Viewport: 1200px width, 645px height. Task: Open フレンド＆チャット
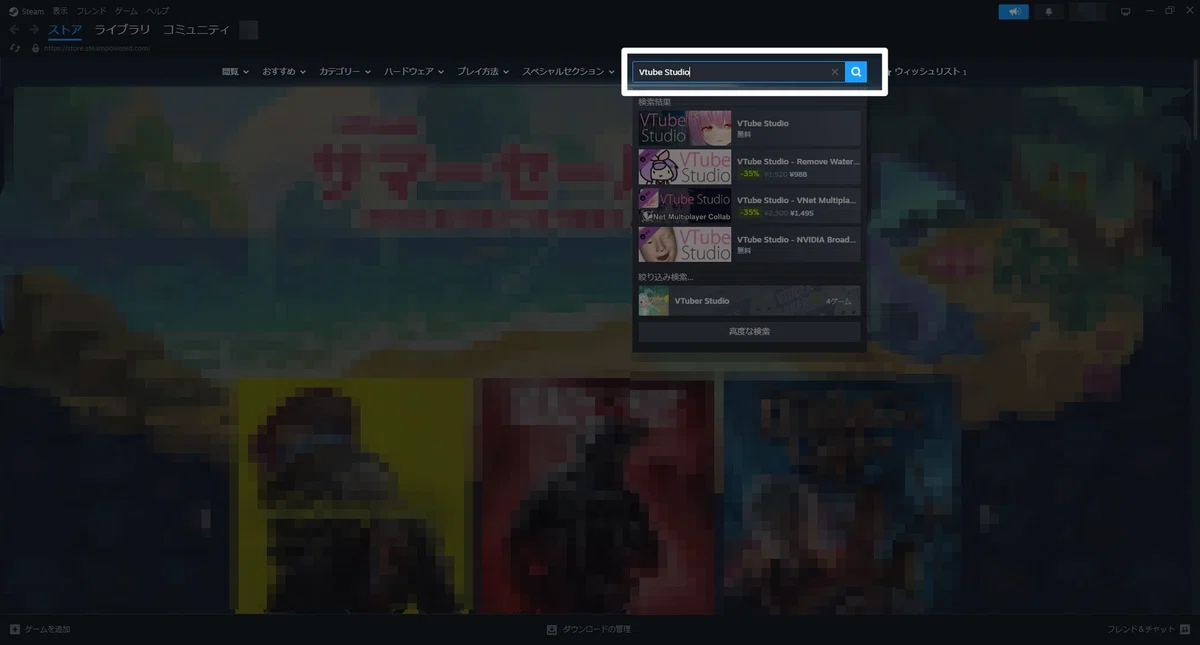click(x=1148, y=629)
